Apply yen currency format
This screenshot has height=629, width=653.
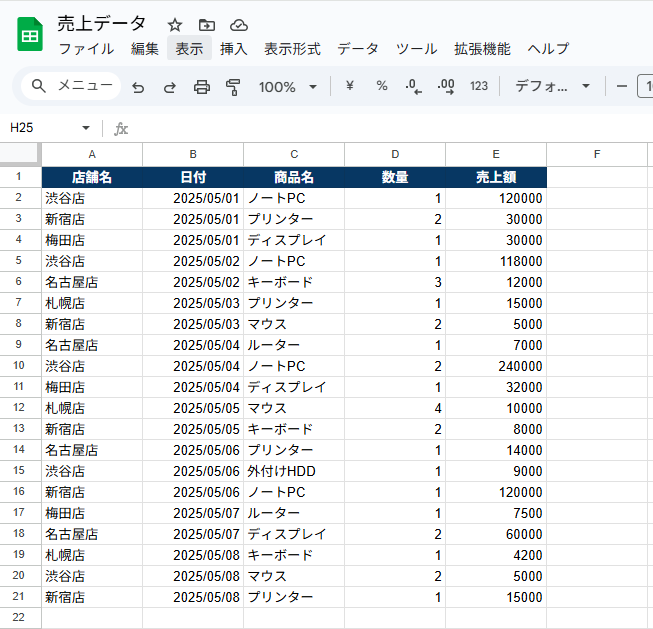[x=350, y=86]
